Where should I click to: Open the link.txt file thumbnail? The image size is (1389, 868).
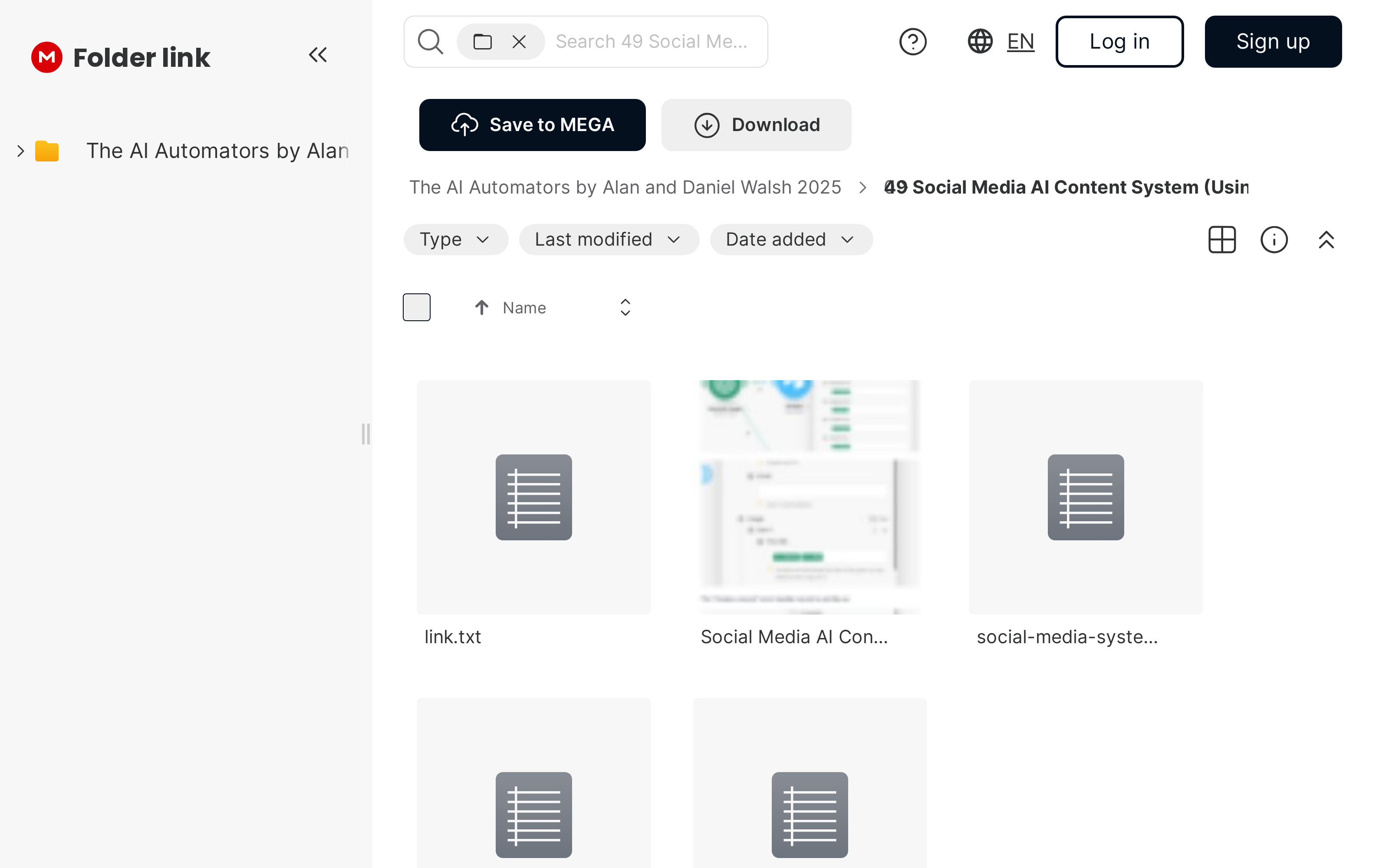point(534,497)
